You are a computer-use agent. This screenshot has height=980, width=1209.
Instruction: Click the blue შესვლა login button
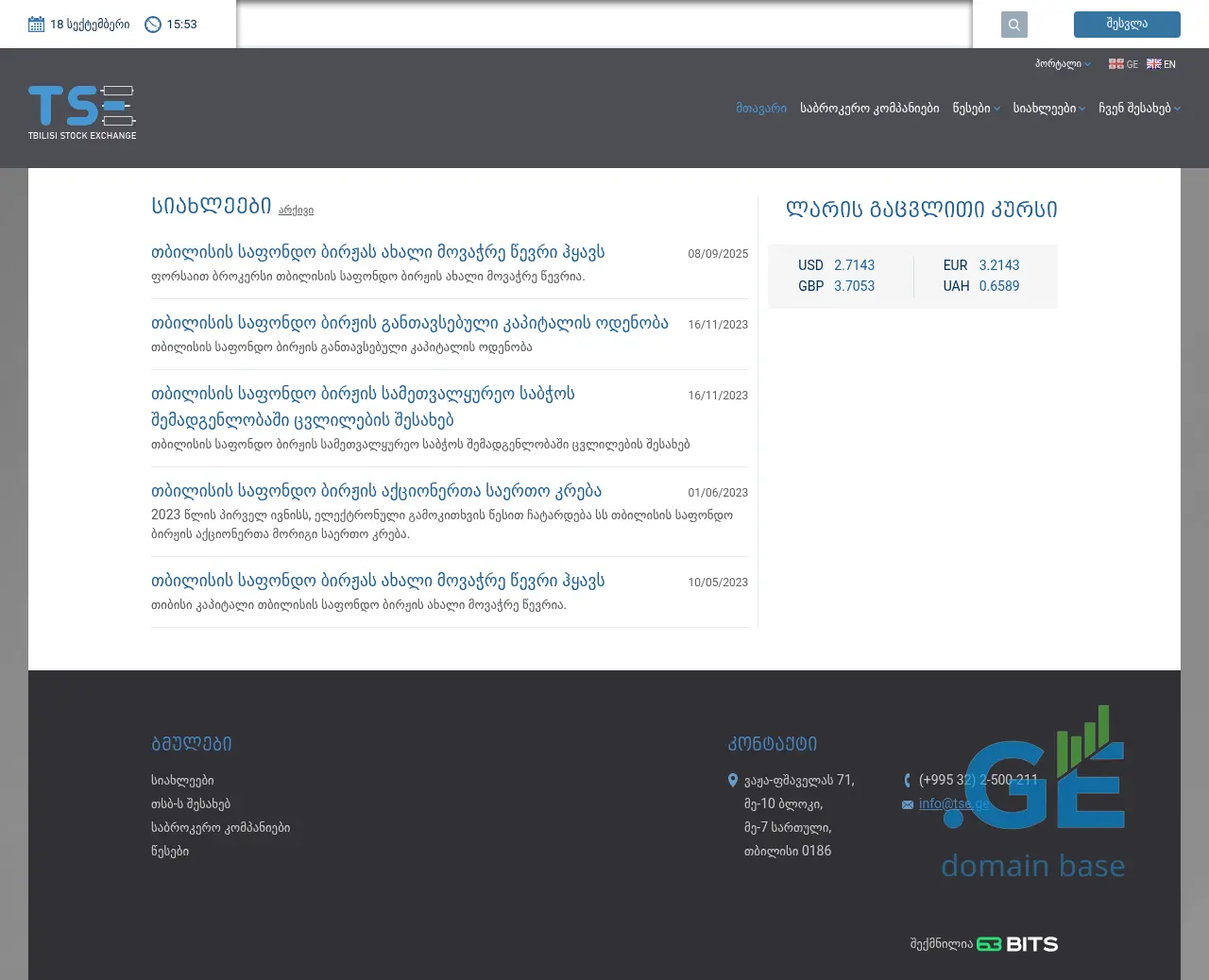(x=1127, y=25)
